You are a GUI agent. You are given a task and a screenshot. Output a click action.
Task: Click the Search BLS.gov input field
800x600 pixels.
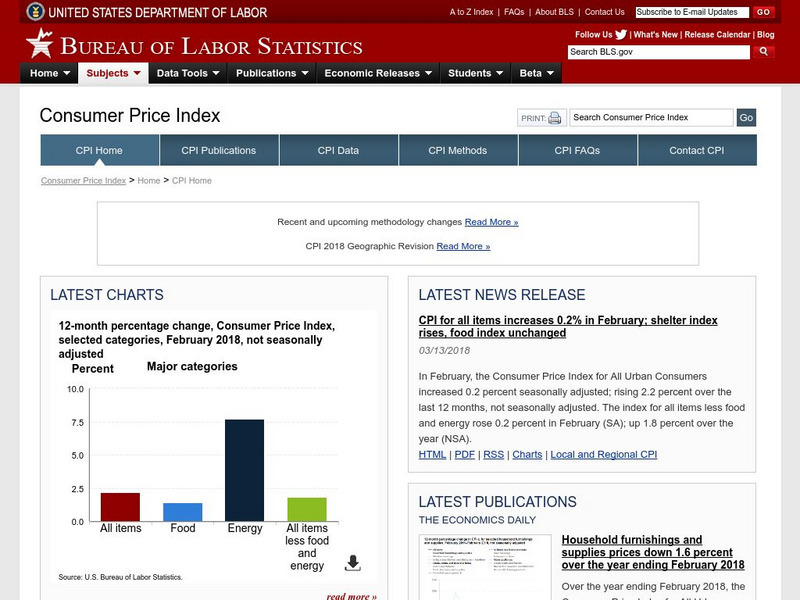pyautogui.click(x=659, y=52)
